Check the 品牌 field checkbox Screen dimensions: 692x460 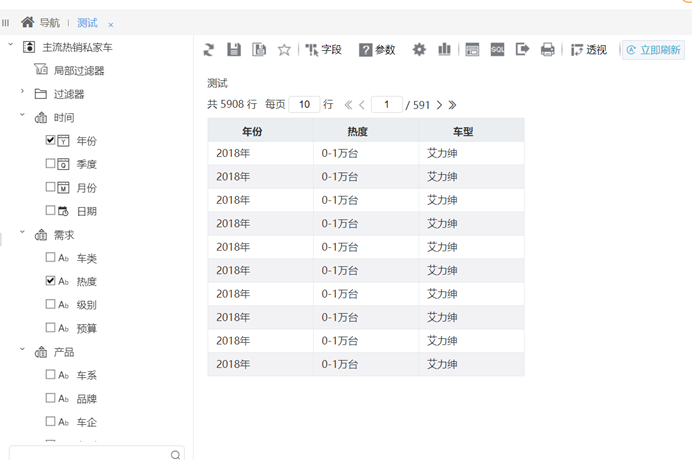50,398
